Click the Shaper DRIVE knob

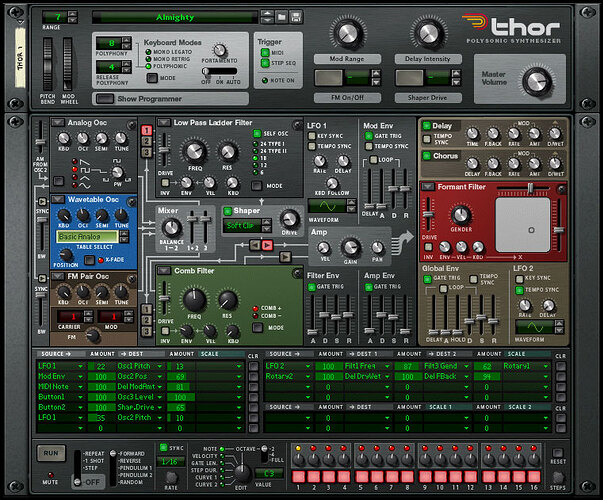tap(289, 219)
